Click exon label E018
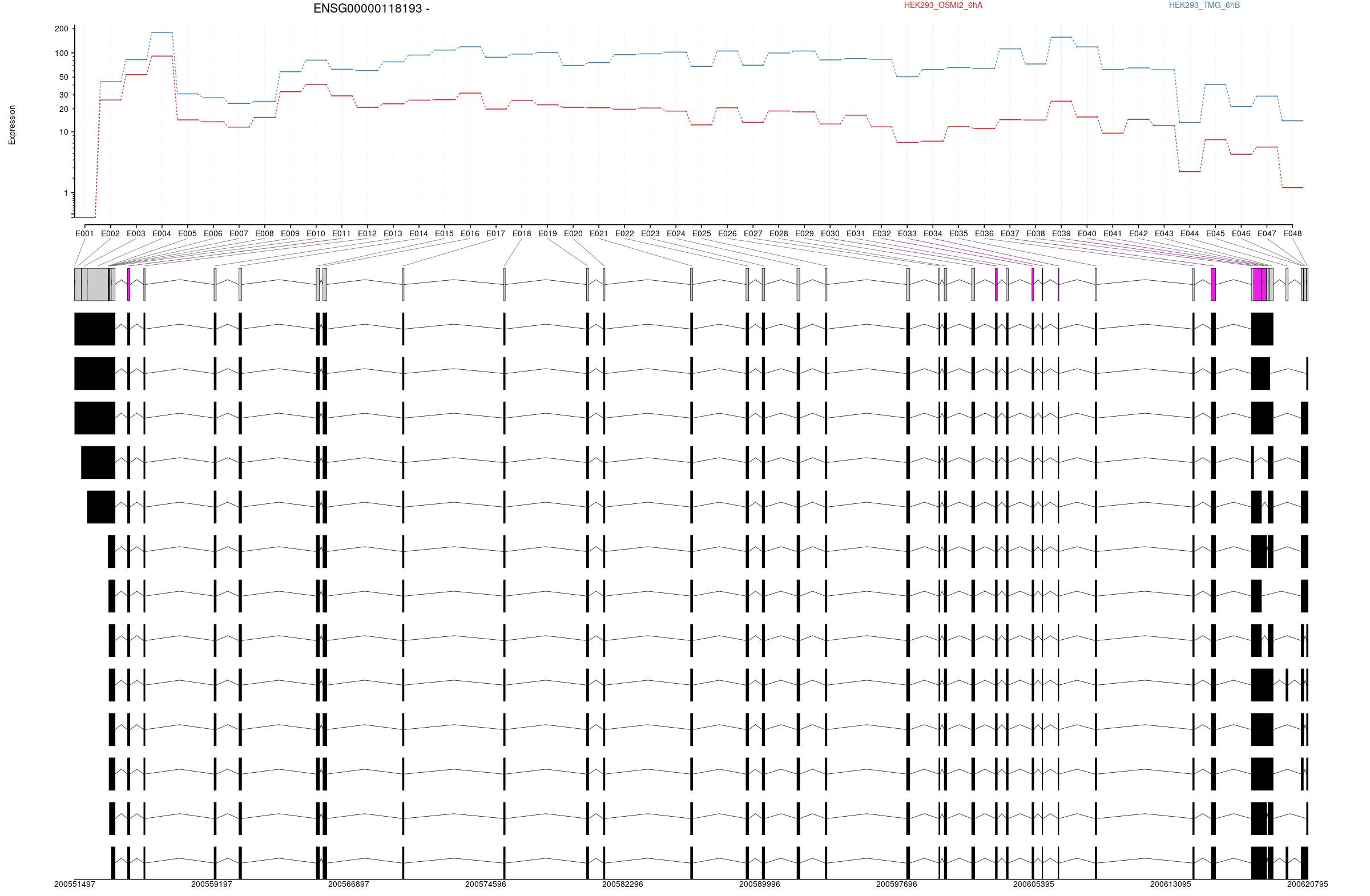Screen dimensions: 1370x896 522,233
